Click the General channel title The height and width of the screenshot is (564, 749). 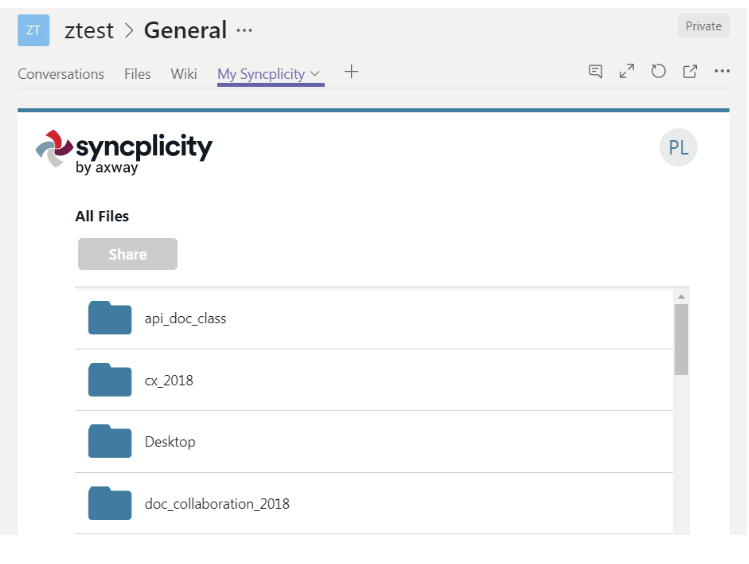pyautogui.click(x=185, y=31)
